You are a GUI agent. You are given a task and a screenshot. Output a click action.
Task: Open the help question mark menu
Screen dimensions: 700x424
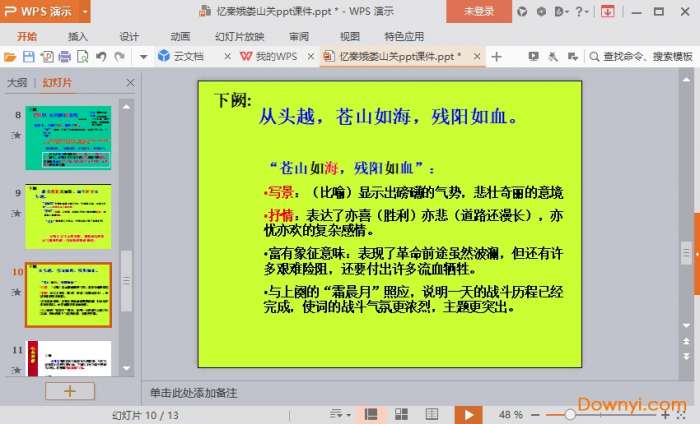tap(582, 12)
